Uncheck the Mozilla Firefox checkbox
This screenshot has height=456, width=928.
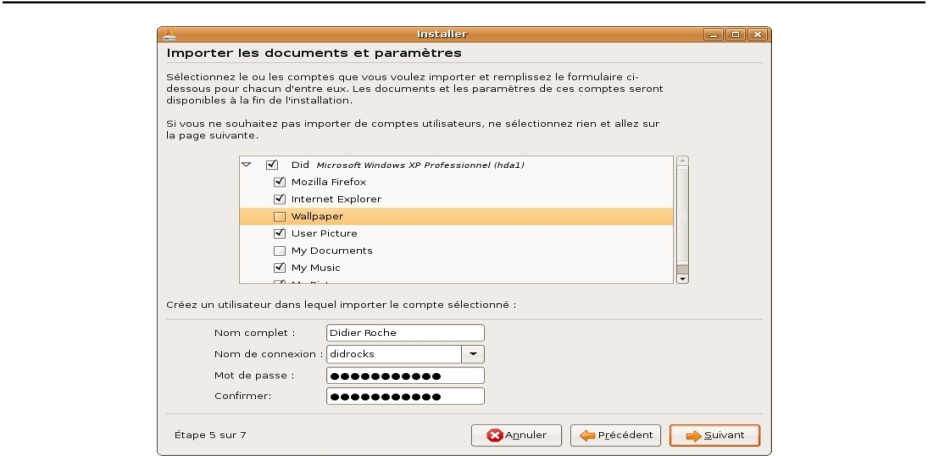[x=280, y=182]
